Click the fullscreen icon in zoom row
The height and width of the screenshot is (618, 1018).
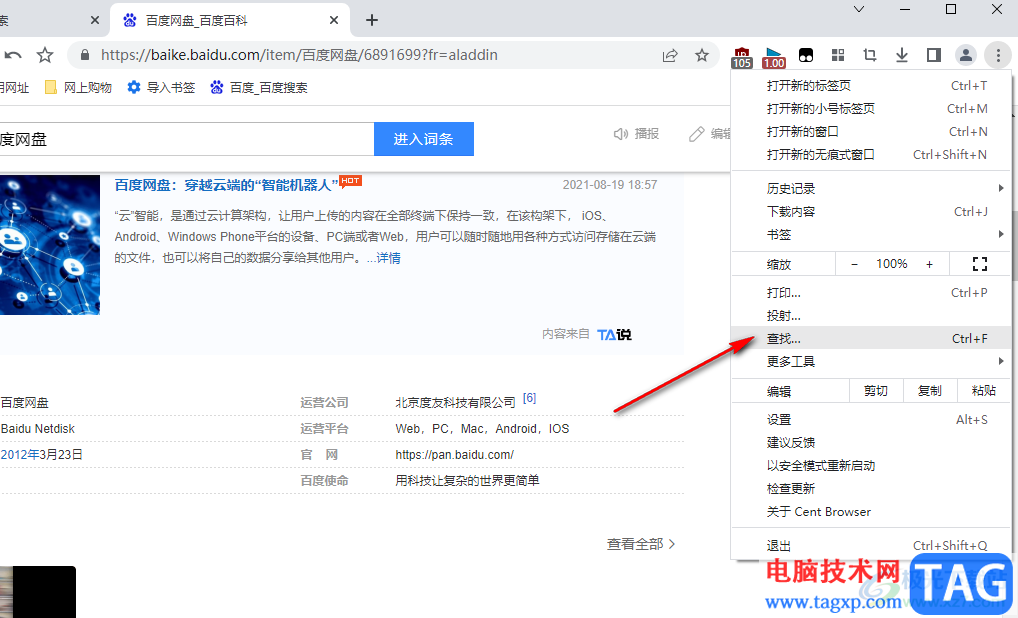(x=980, y=264)
